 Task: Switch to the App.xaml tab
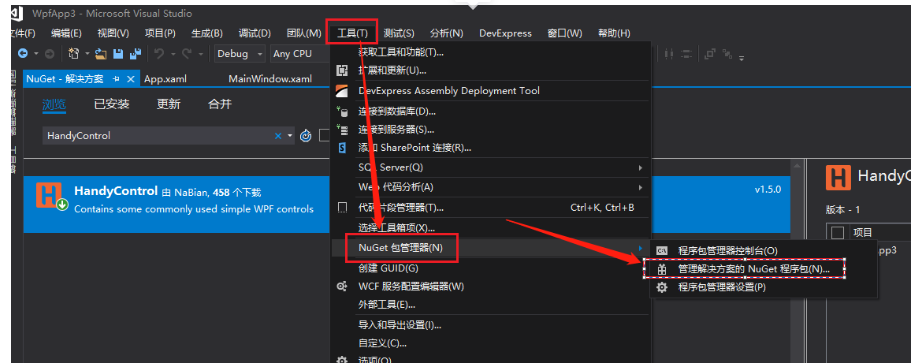[165, 79]
